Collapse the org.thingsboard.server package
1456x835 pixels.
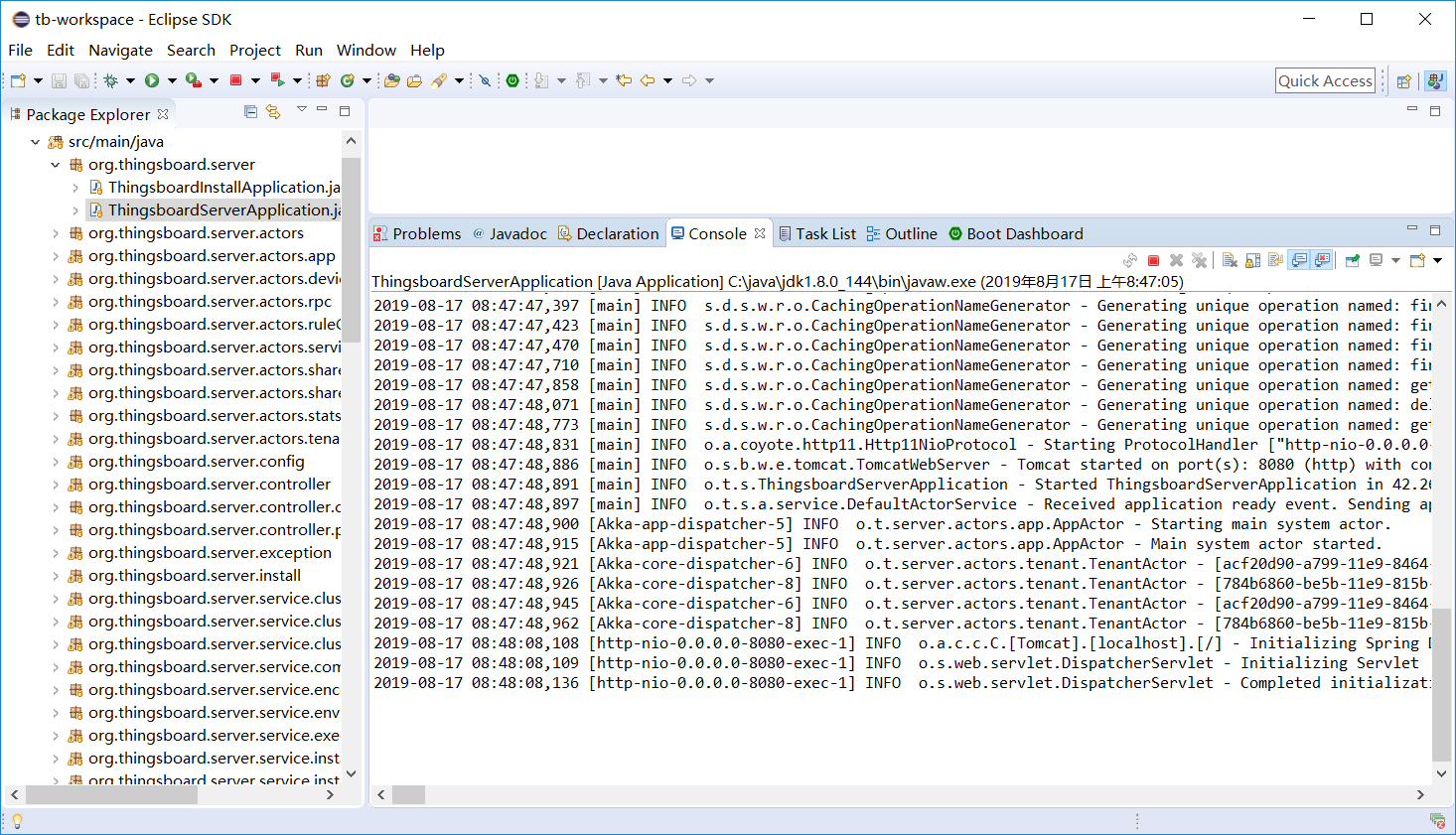click(55, 164)
